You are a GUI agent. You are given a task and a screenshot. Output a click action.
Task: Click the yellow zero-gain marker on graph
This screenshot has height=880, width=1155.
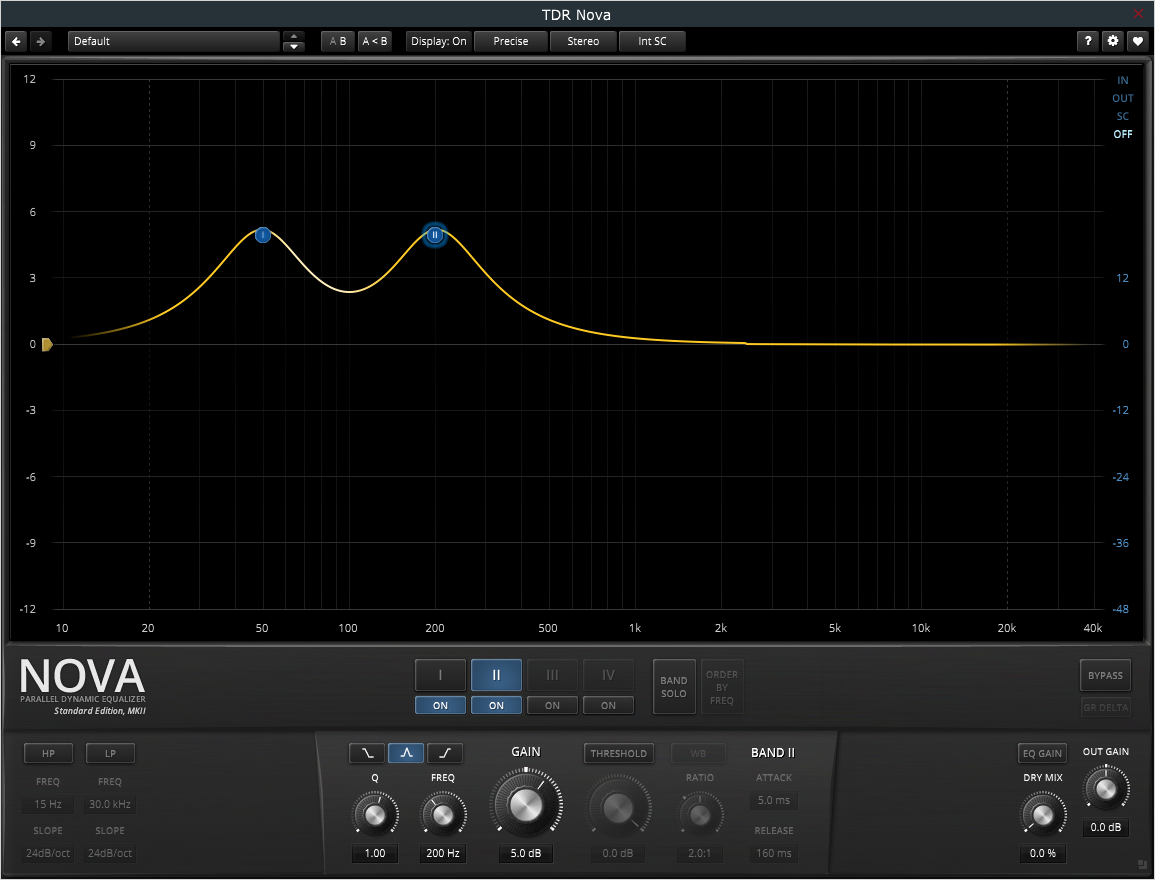pyautogui.click(x=46, y=344)
